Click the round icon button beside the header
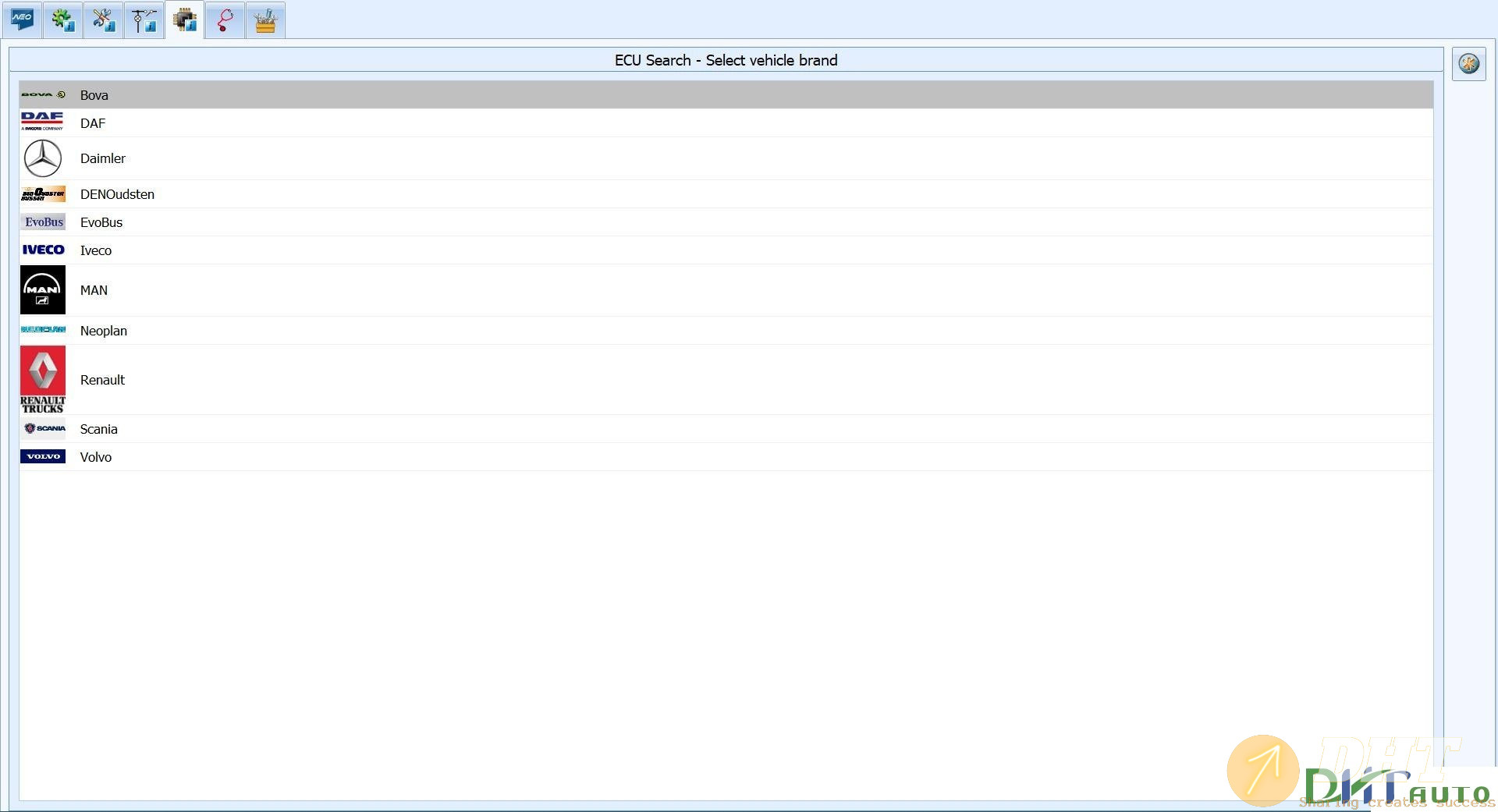The height and width of the screenshot is (812, 1498). point(1468,63)
